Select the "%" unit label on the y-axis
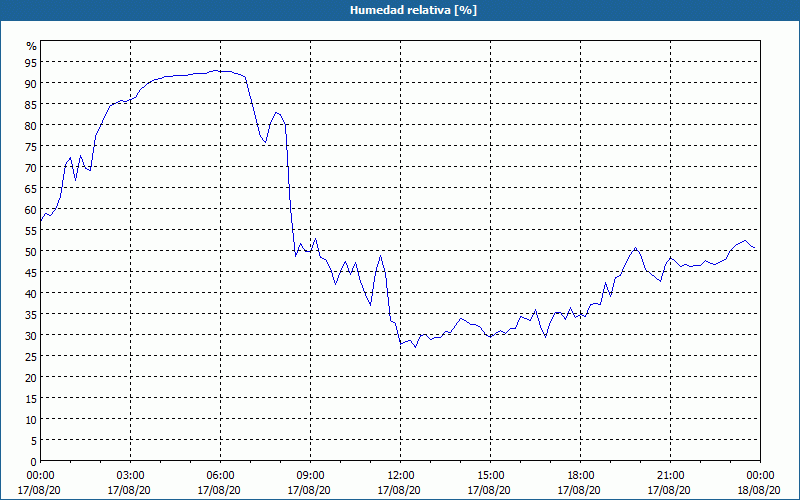Screen dimensions: 800x500 click(x=32, y=46)
